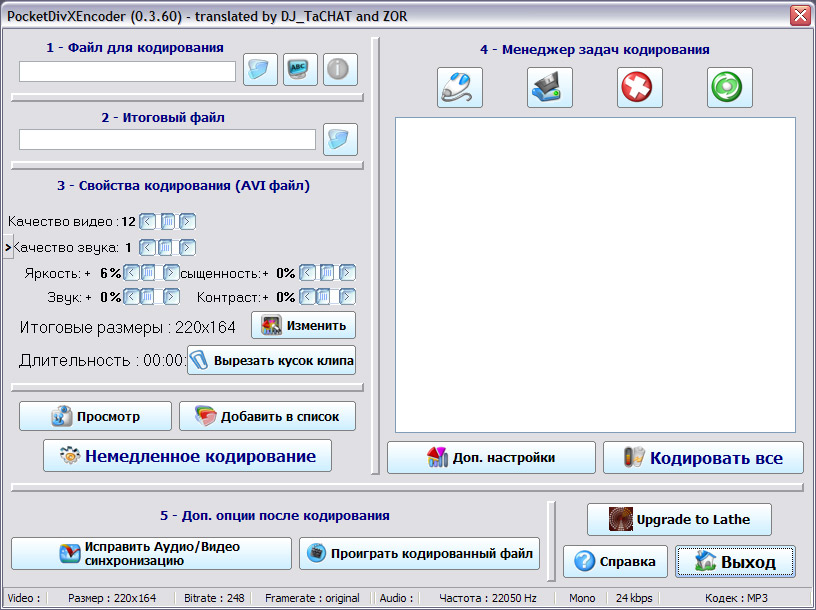This screenshot has height=610, width=816.
Task: Click Кодировать все to encode all tasks
Action: [x=704, y=458]
